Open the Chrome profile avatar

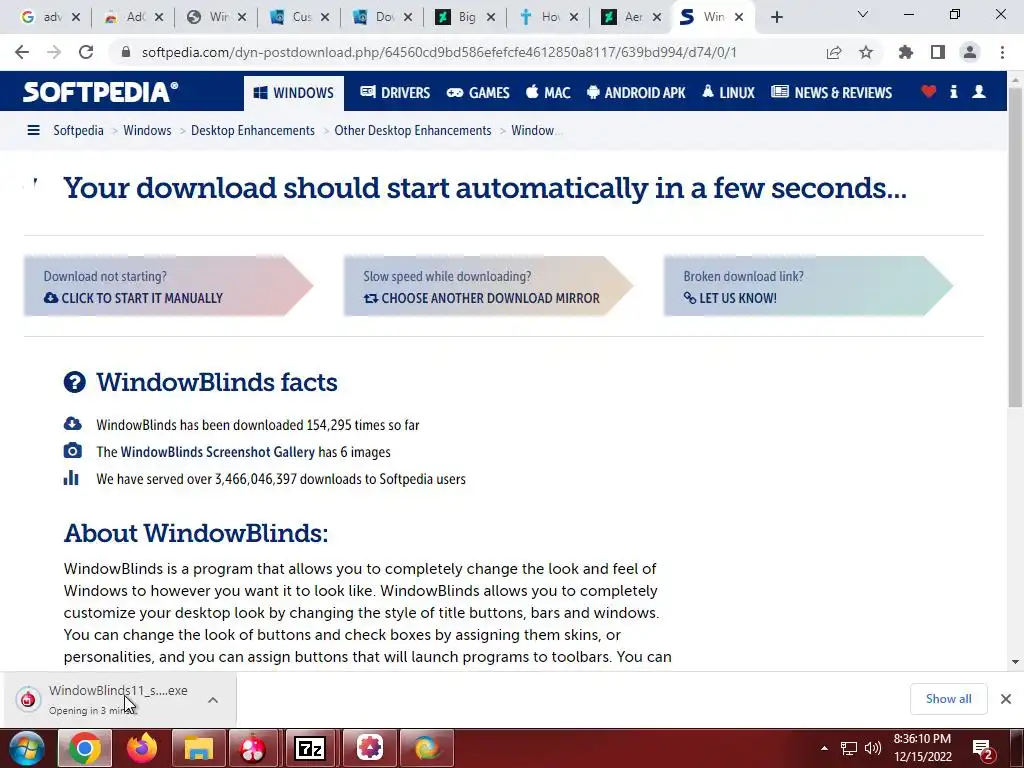(x=970, y=52)
